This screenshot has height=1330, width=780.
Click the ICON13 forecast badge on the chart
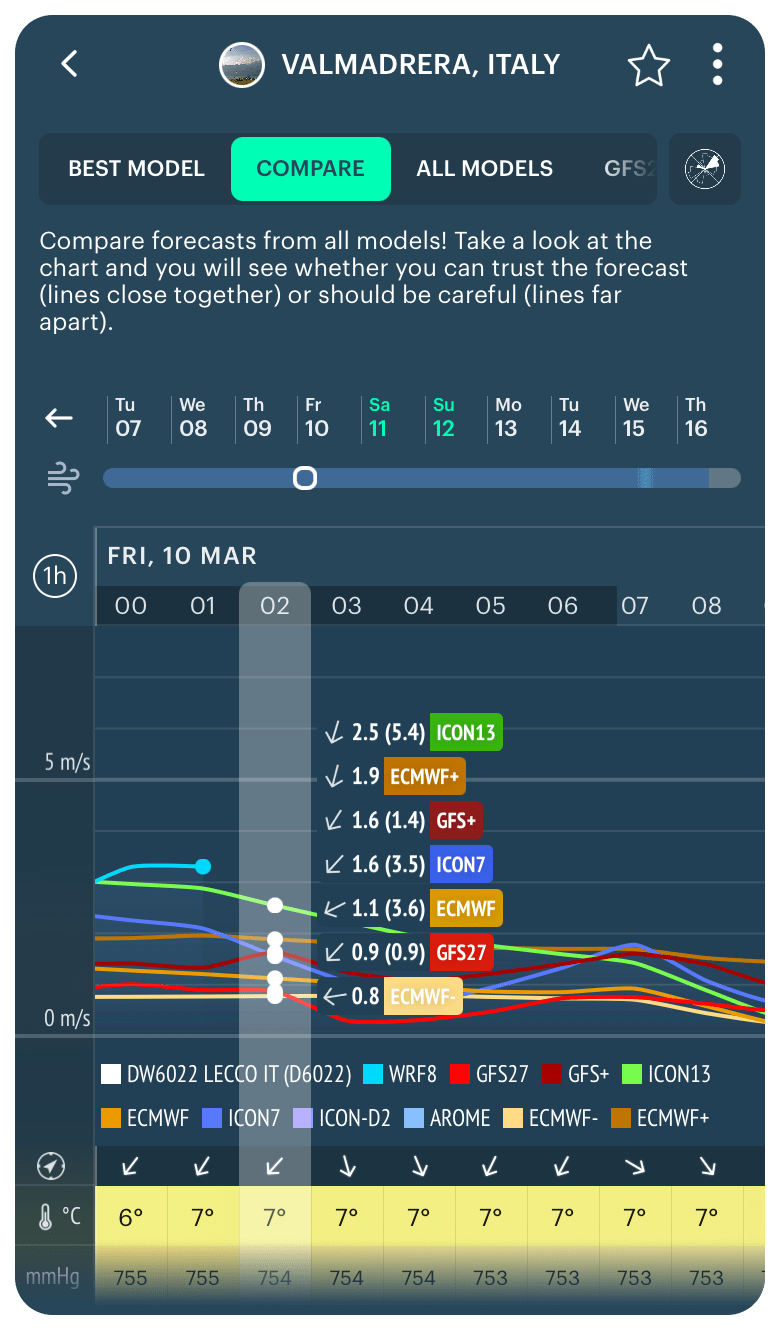point(466,732)
